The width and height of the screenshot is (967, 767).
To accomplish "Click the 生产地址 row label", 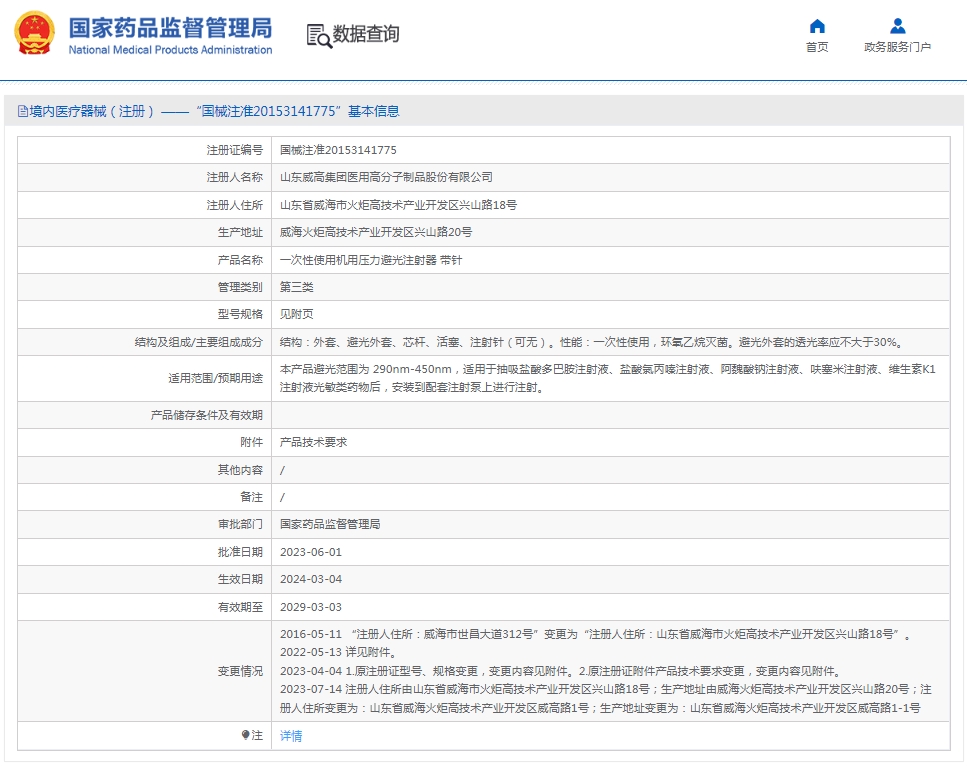I will coord(240,232).
